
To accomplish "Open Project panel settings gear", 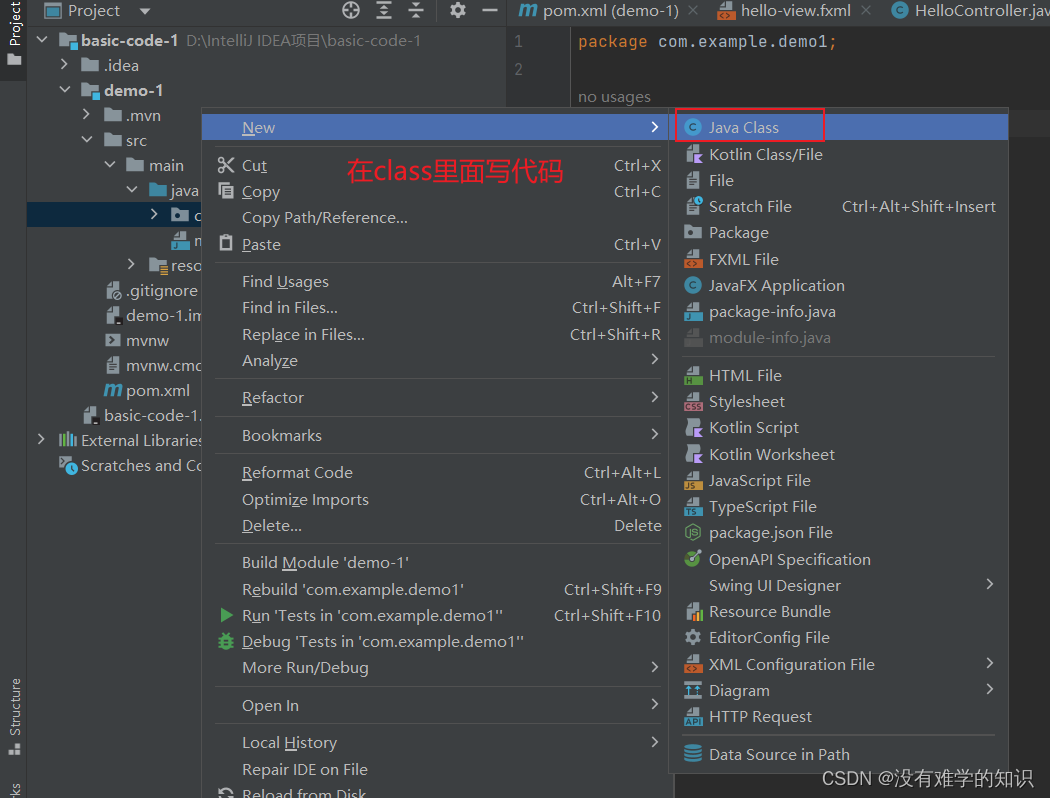I will [x=457, y=10].
